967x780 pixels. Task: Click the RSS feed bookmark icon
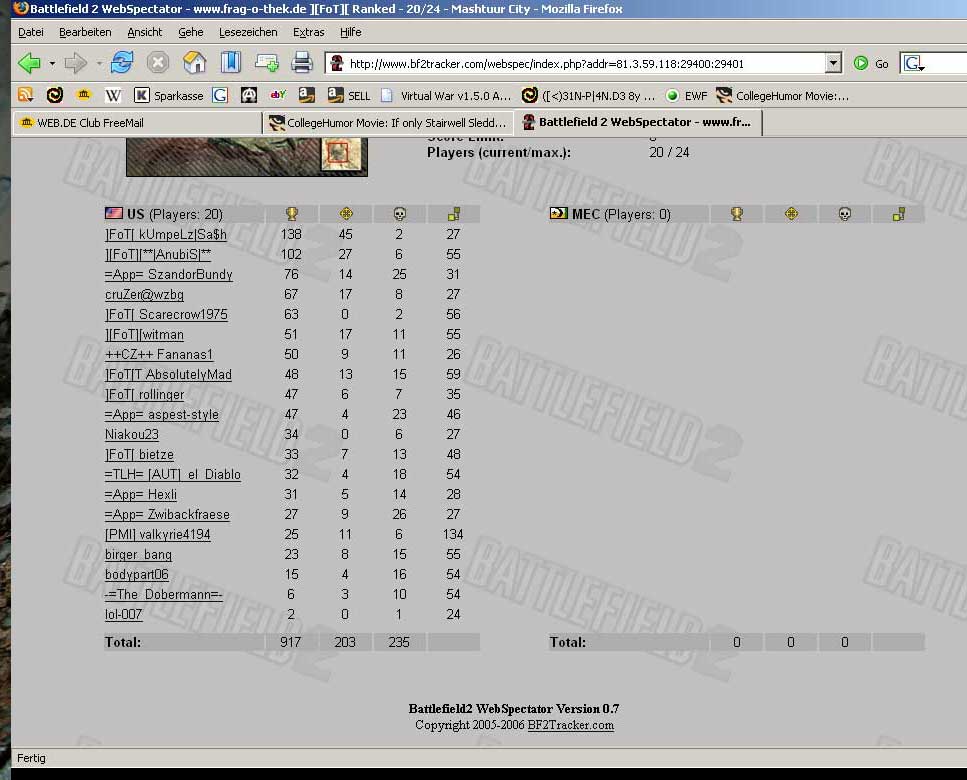(x=25, y=95)
